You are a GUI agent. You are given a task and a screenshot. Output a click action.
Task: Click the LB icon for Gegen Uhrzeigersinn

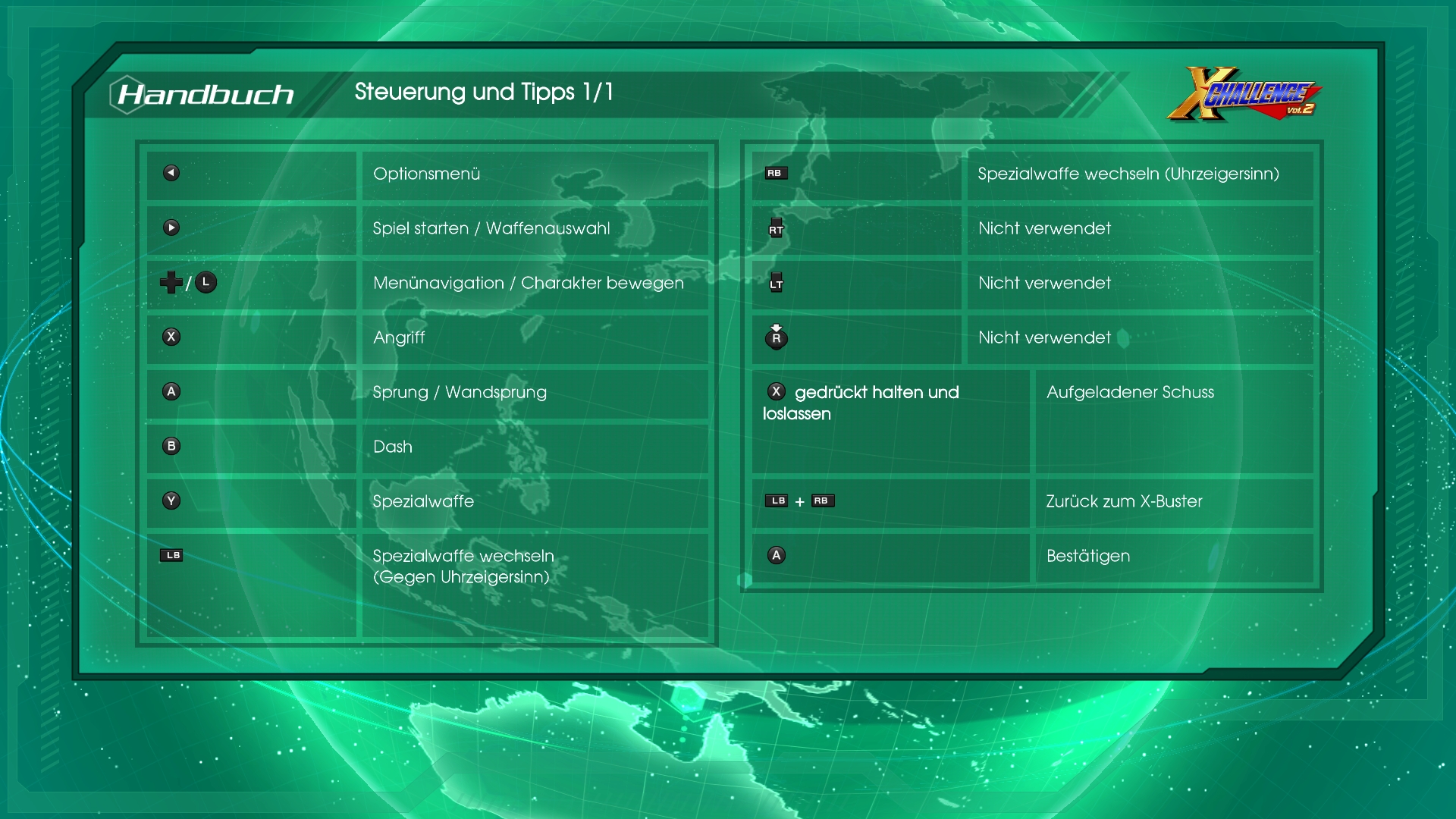pos(171,555)
